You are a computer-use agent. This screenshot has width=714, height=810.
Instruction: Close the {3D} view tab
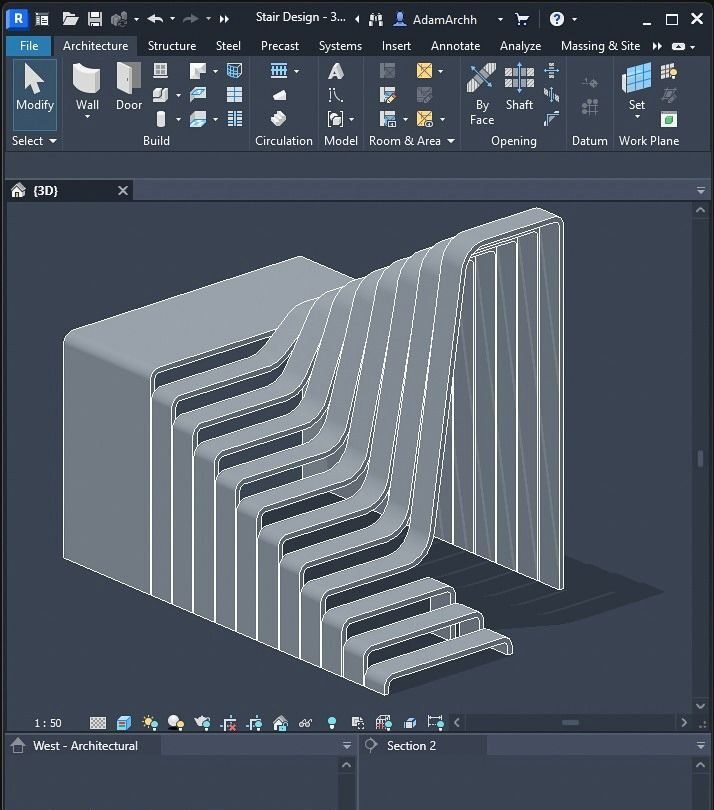pyautogui.click(x=123, y=191)
